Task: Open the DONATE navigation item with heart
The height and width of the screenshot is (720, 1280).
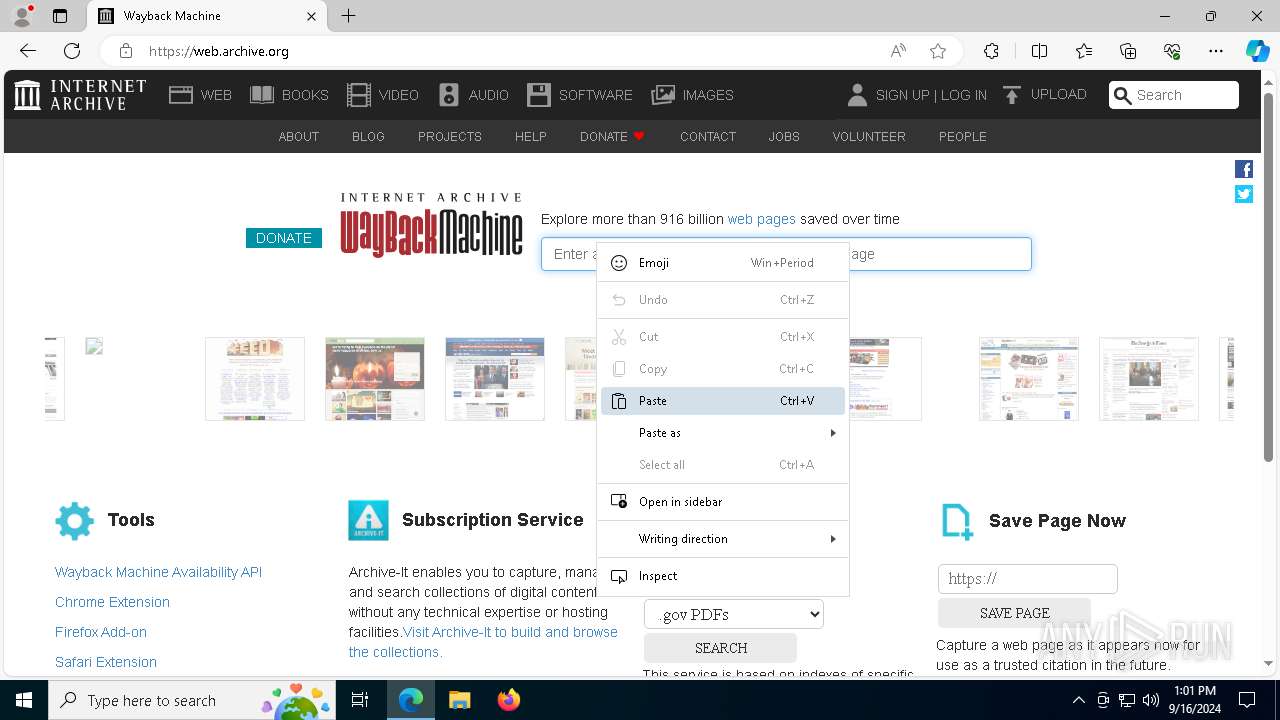Action: coord(612,137)
